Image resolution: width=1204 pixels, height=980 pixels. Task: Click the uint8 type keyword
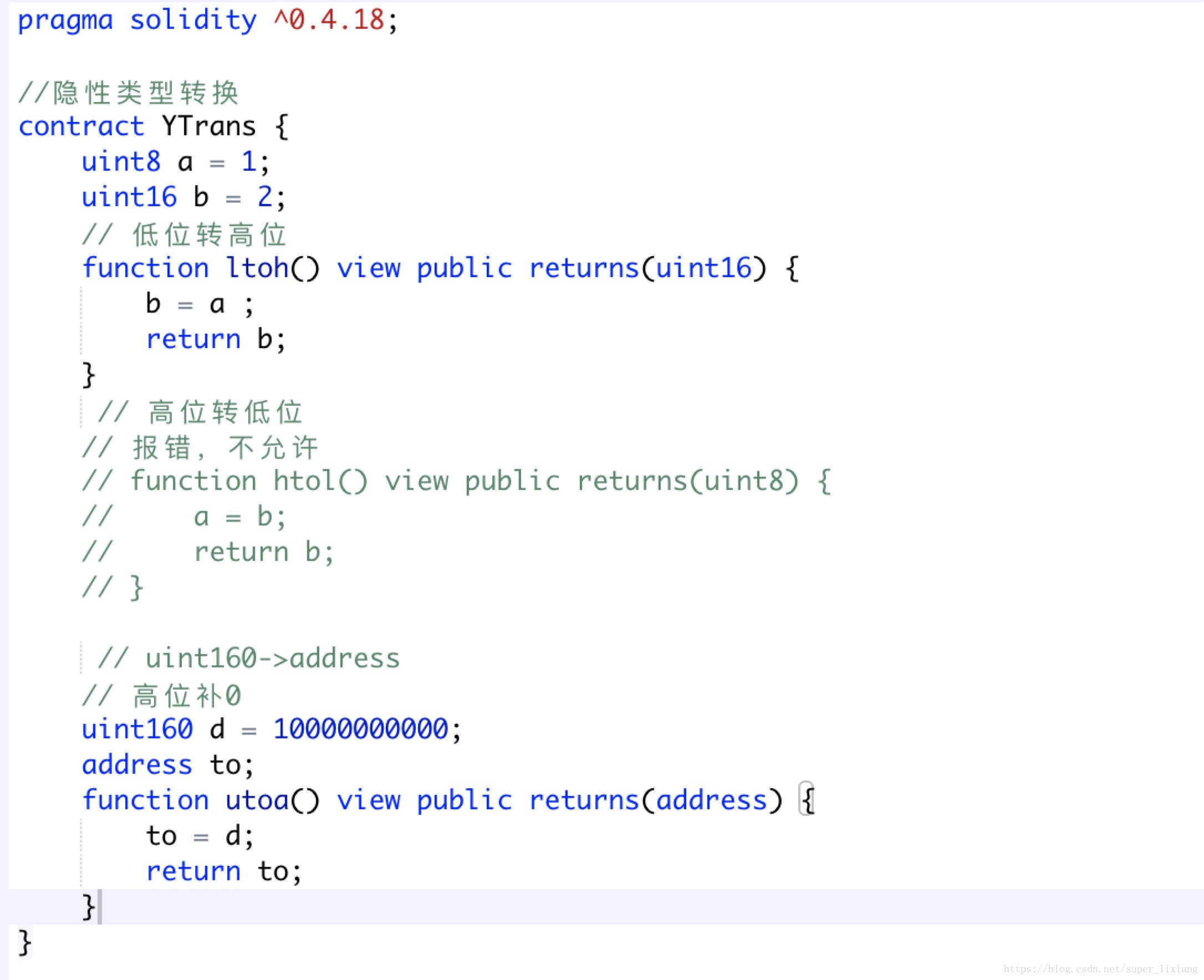[x=121, y=162]
